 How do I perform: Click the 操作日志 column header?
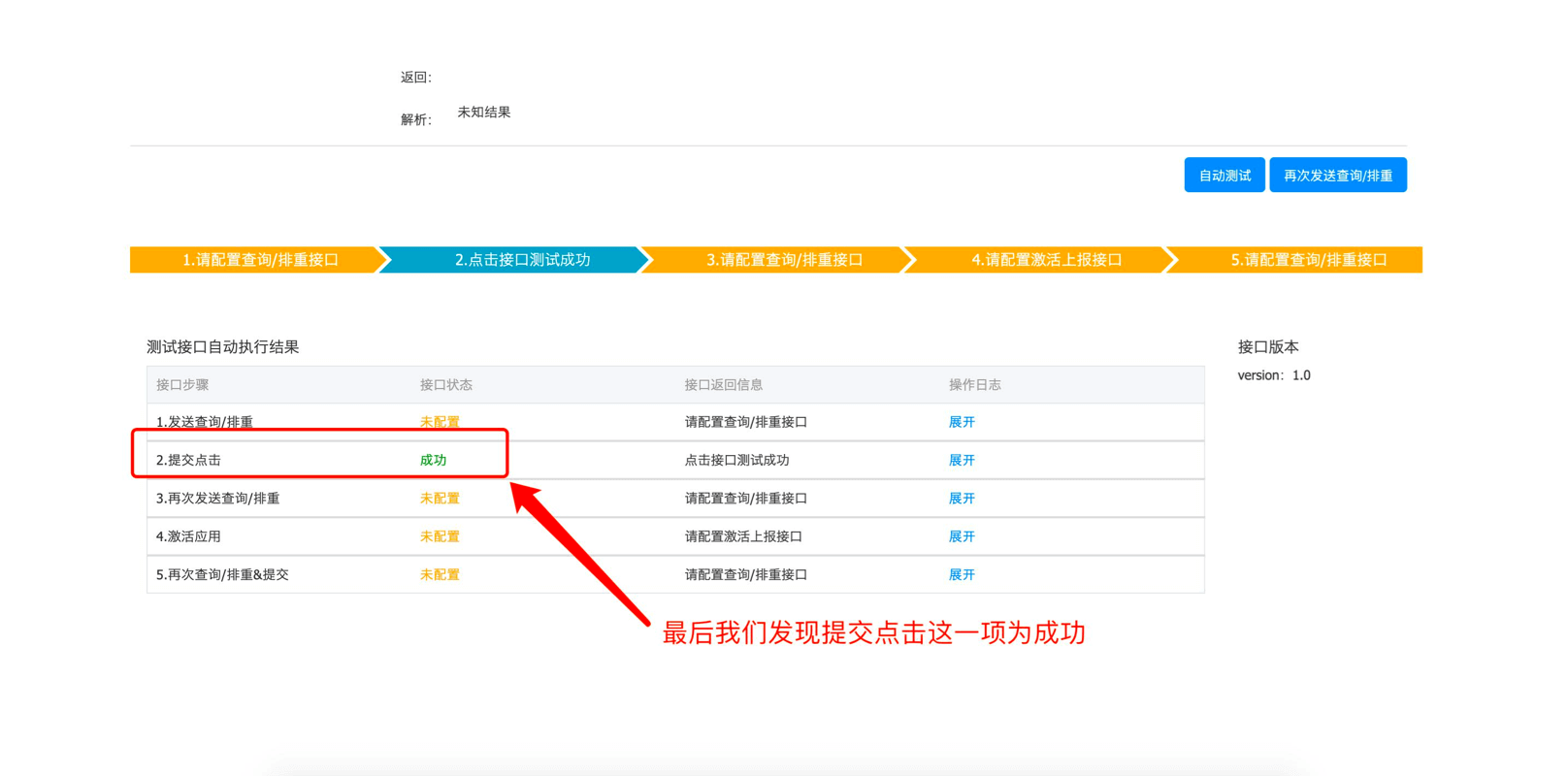[974, 385]
